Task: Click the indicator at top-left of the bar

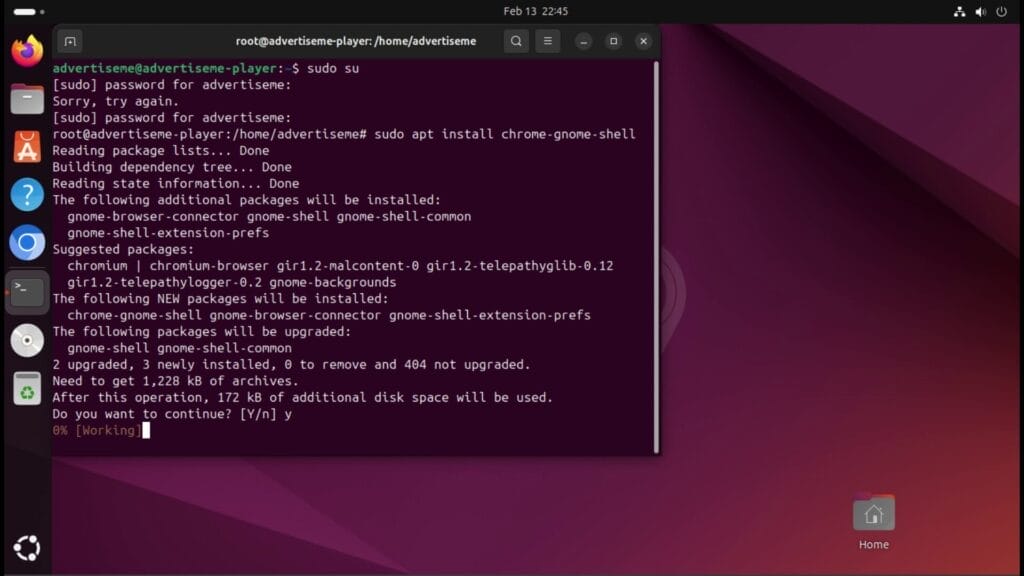Action: tap(25, 12)
